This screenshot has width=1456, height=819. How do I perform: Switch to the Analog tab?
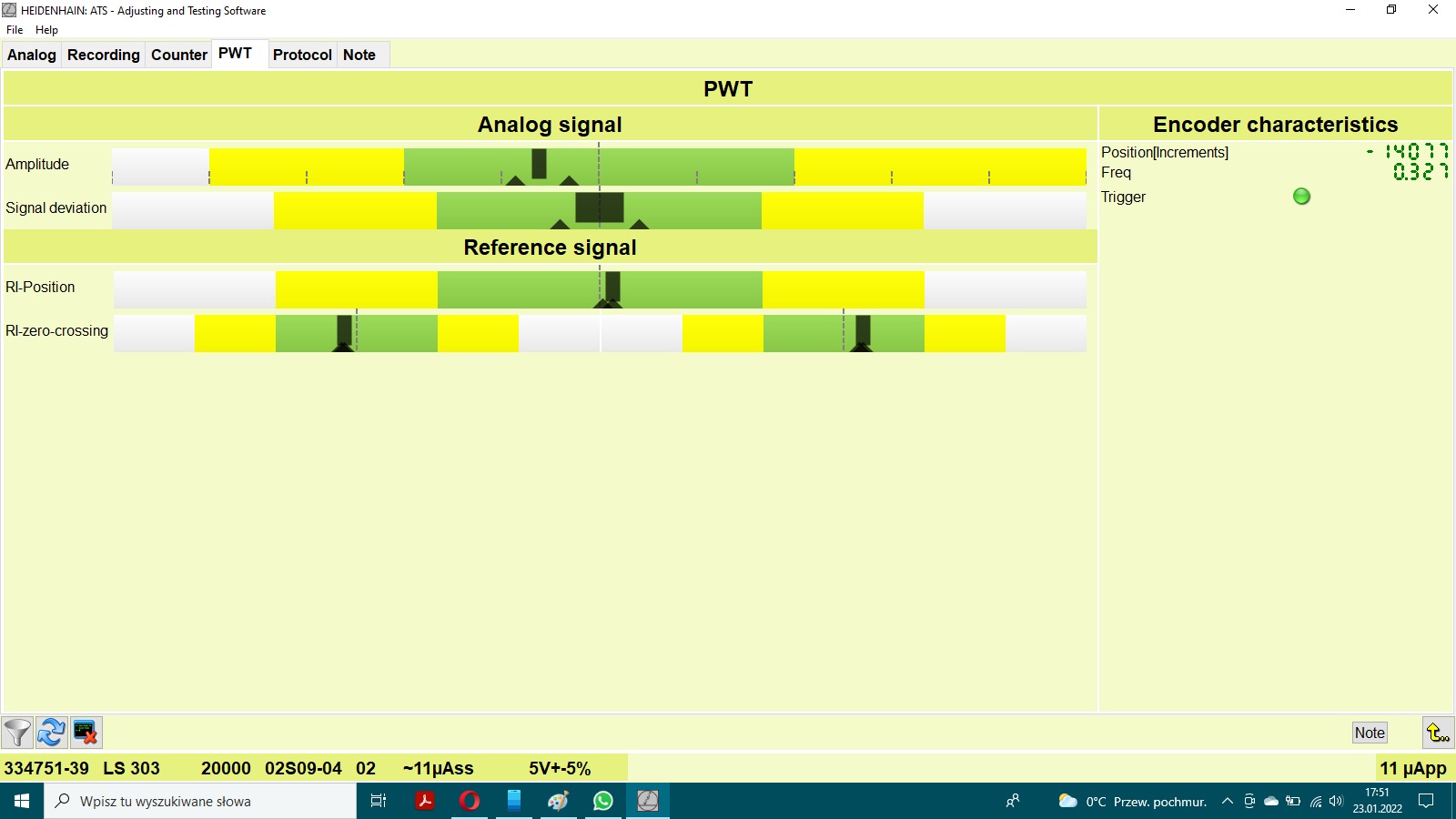[x=32, y=55]
